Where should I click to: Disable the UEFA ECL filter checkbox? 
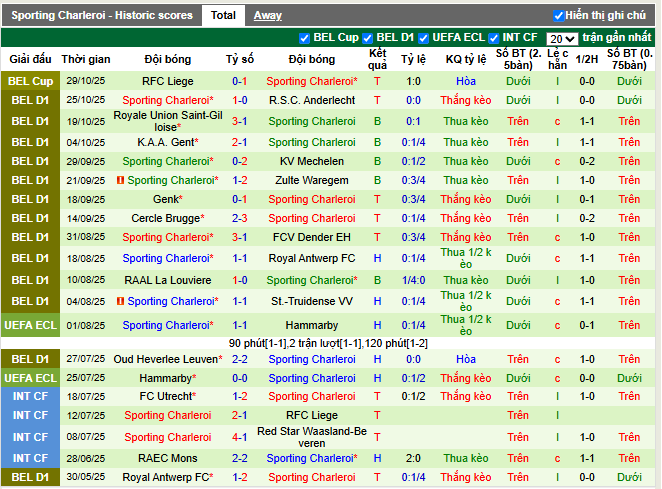[424, 38]
